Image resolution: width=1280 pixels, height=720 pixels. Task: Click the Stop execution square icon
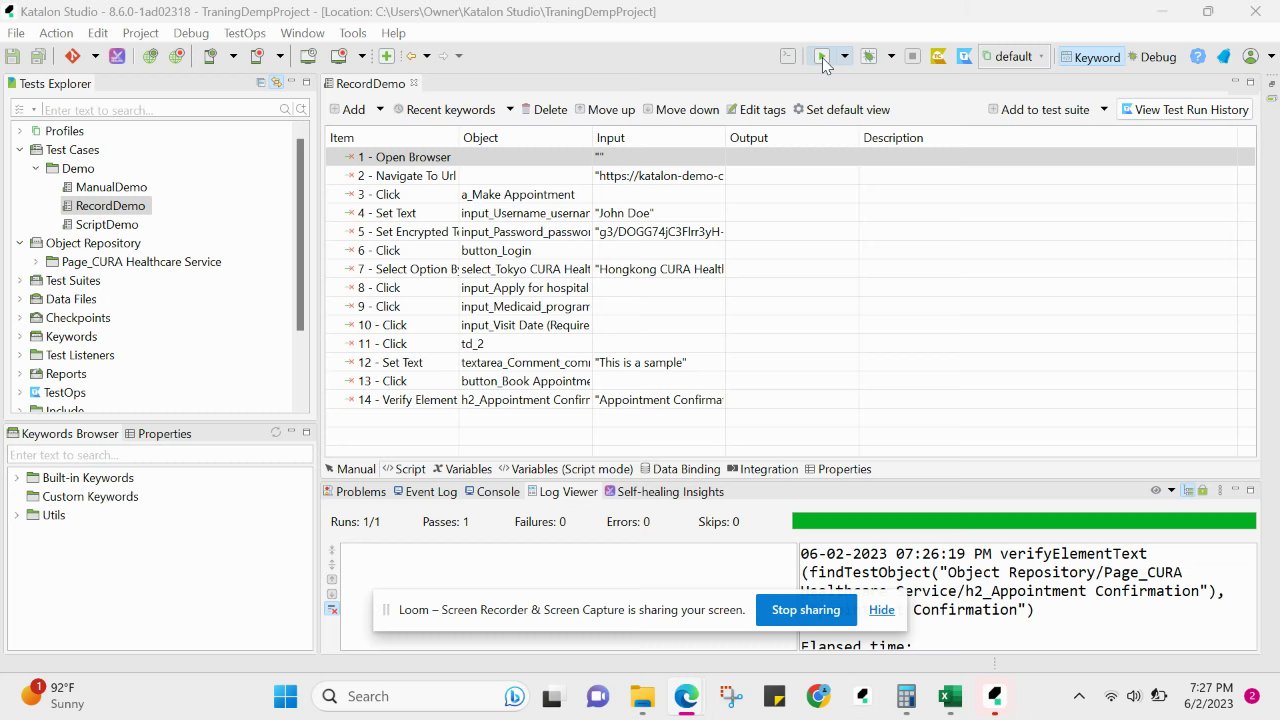[912, 57]
